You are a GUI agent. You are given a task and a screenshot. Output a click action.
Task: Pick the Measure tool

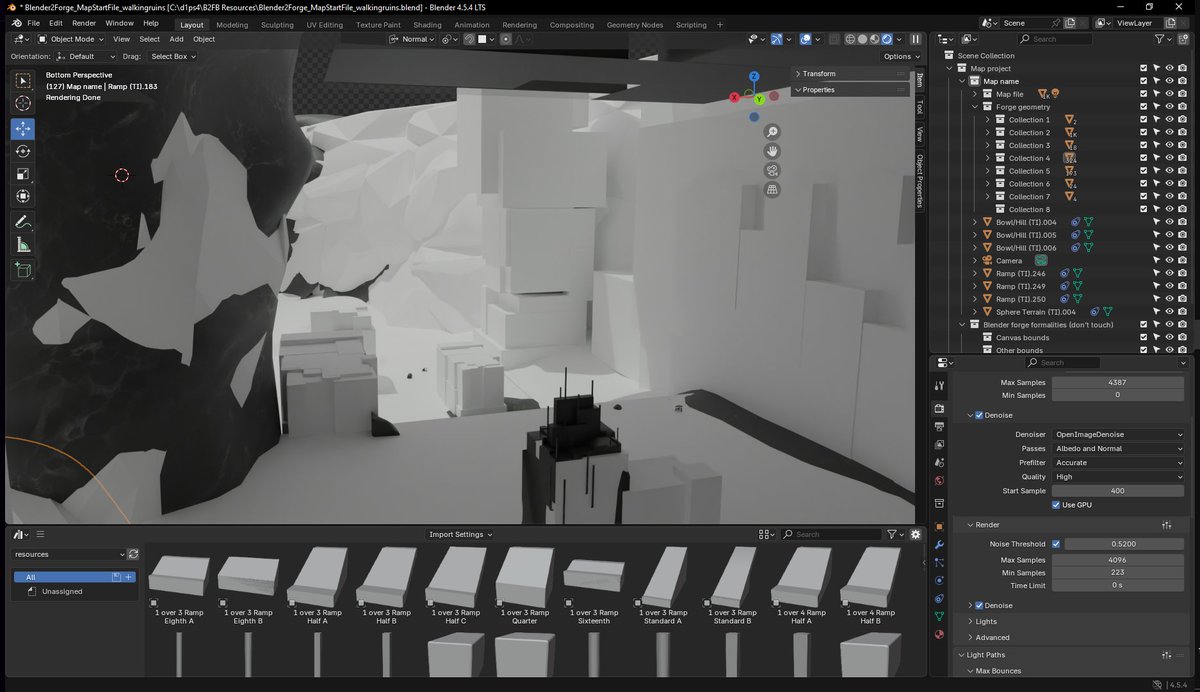point(23,244)
